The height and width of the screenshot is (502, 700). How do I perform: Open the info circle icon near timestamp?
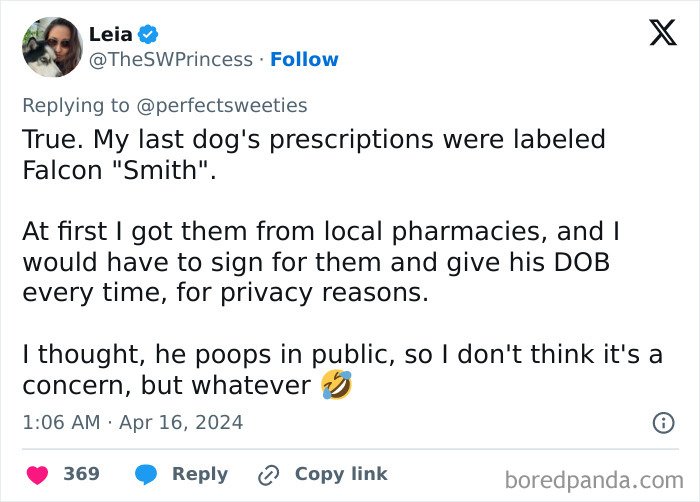pos(663,423)
